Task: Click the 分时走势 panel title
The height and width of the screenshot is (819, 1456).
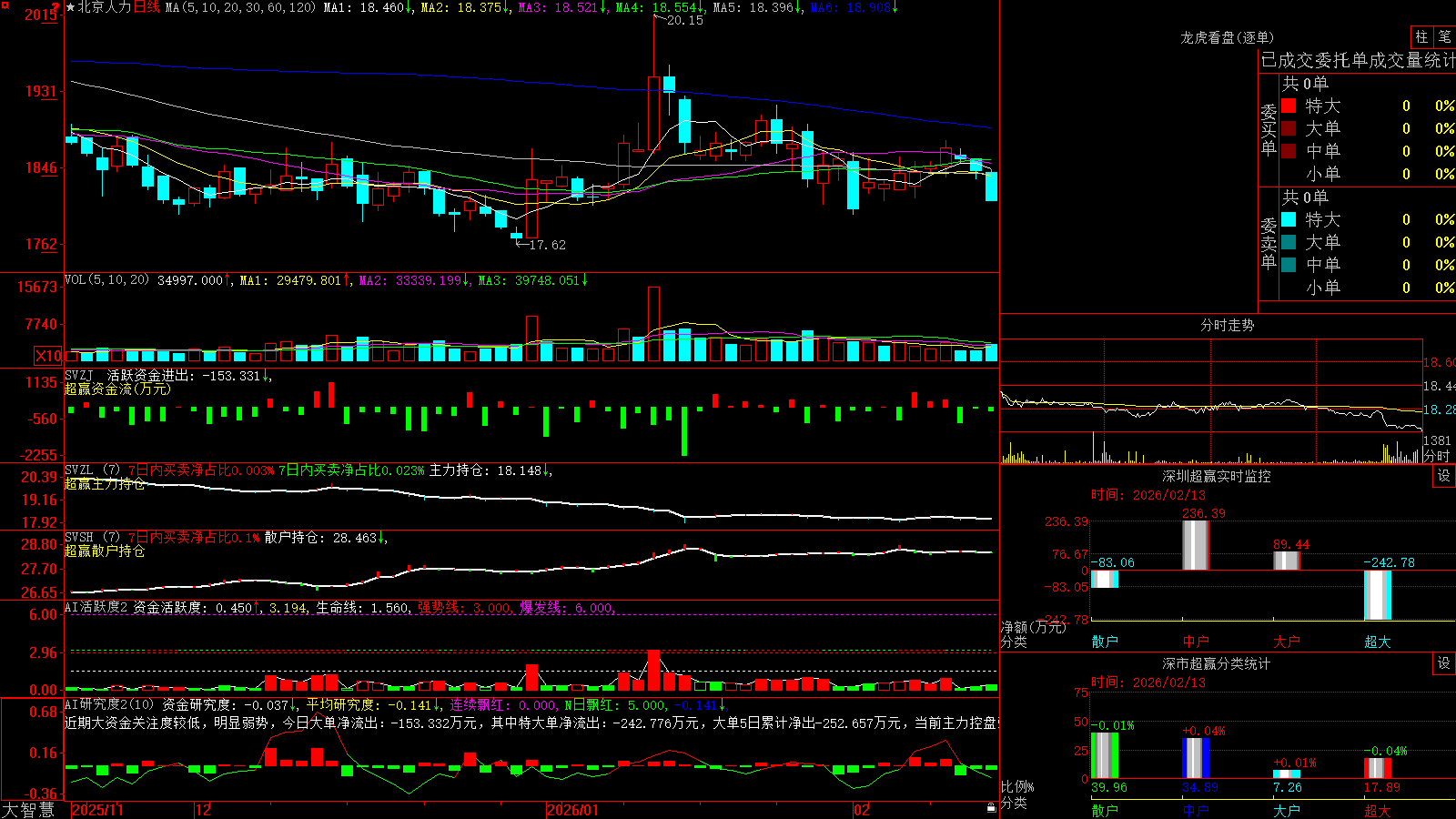Action: [x=1227, y=325]
